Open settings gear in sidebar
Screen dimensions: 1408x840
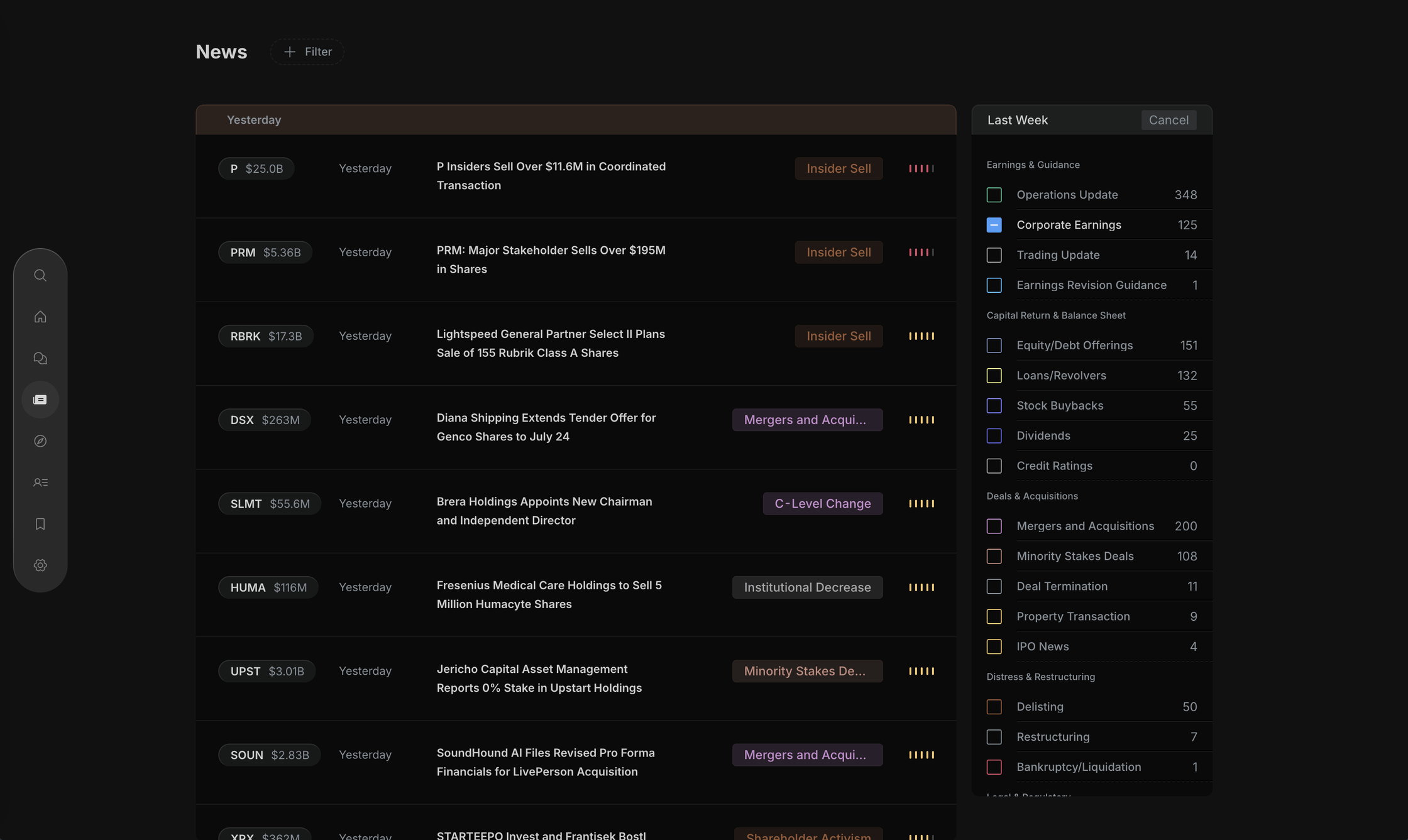pyautogui.click(x=40, y=566)
